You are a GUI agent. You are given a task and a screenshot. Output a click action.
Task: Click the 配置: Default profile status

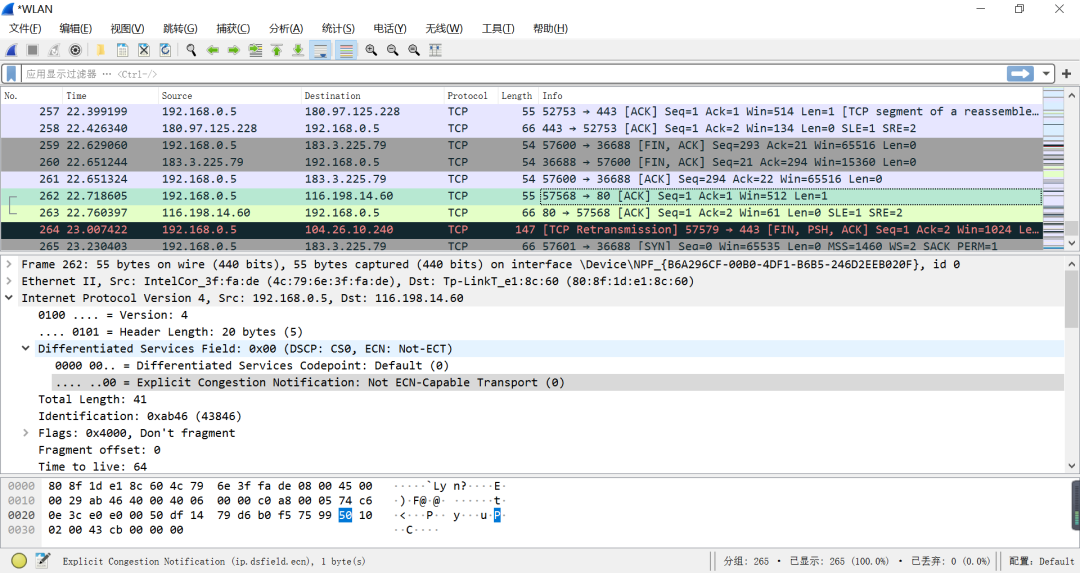tap(1041, 561)
